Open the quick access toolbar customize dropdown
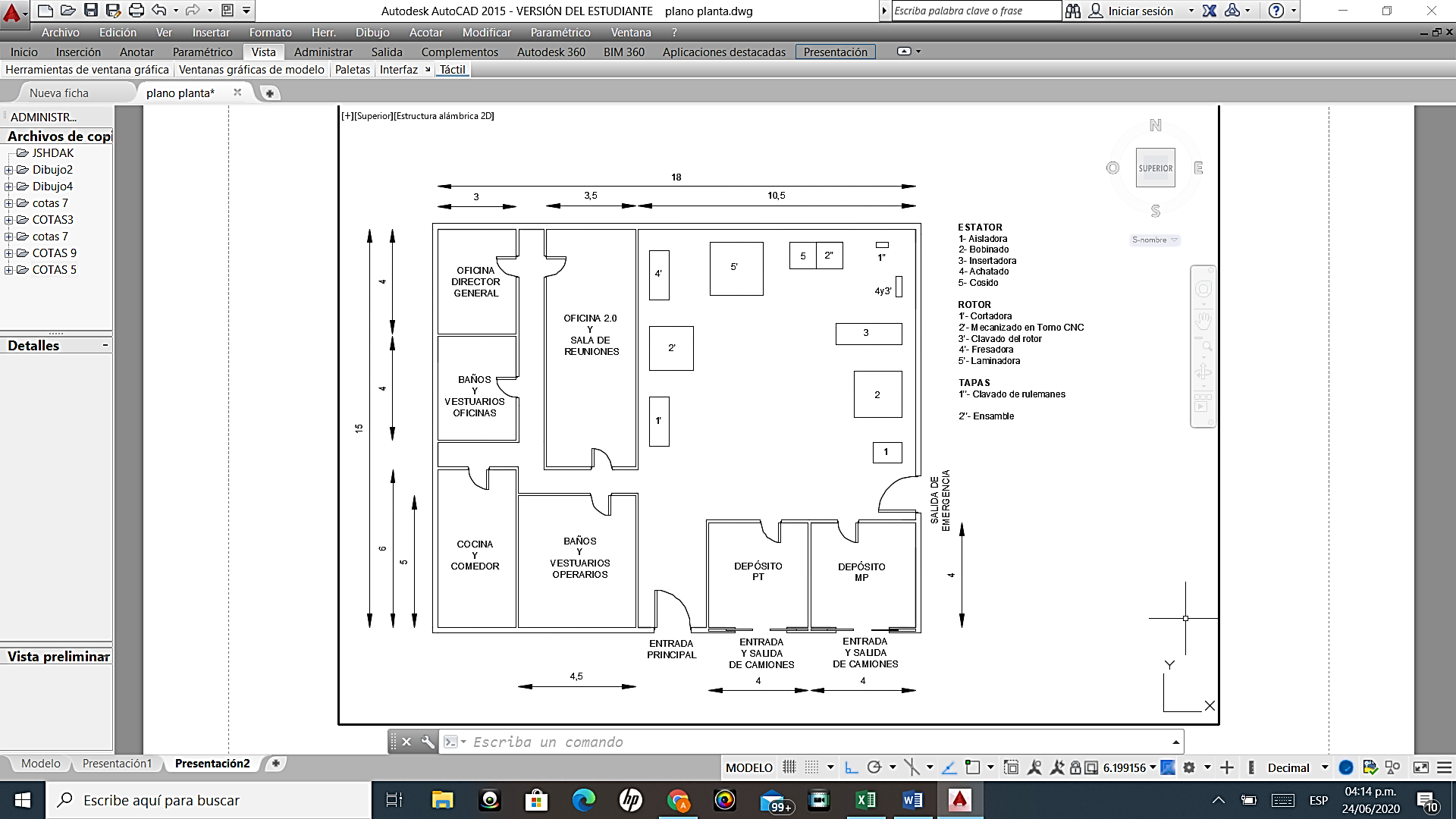 246,11
